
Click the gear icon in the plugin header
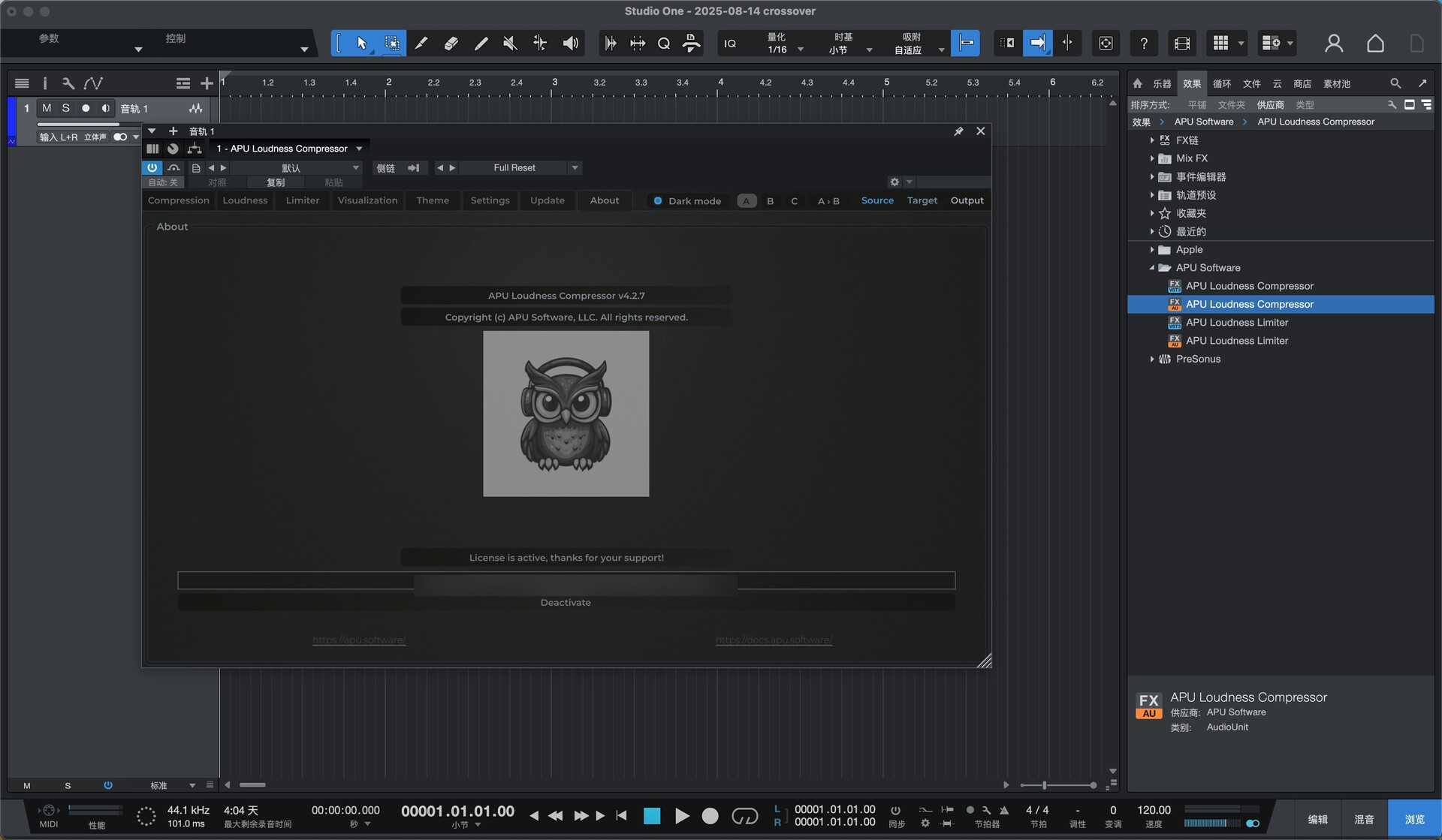[894, 182]
